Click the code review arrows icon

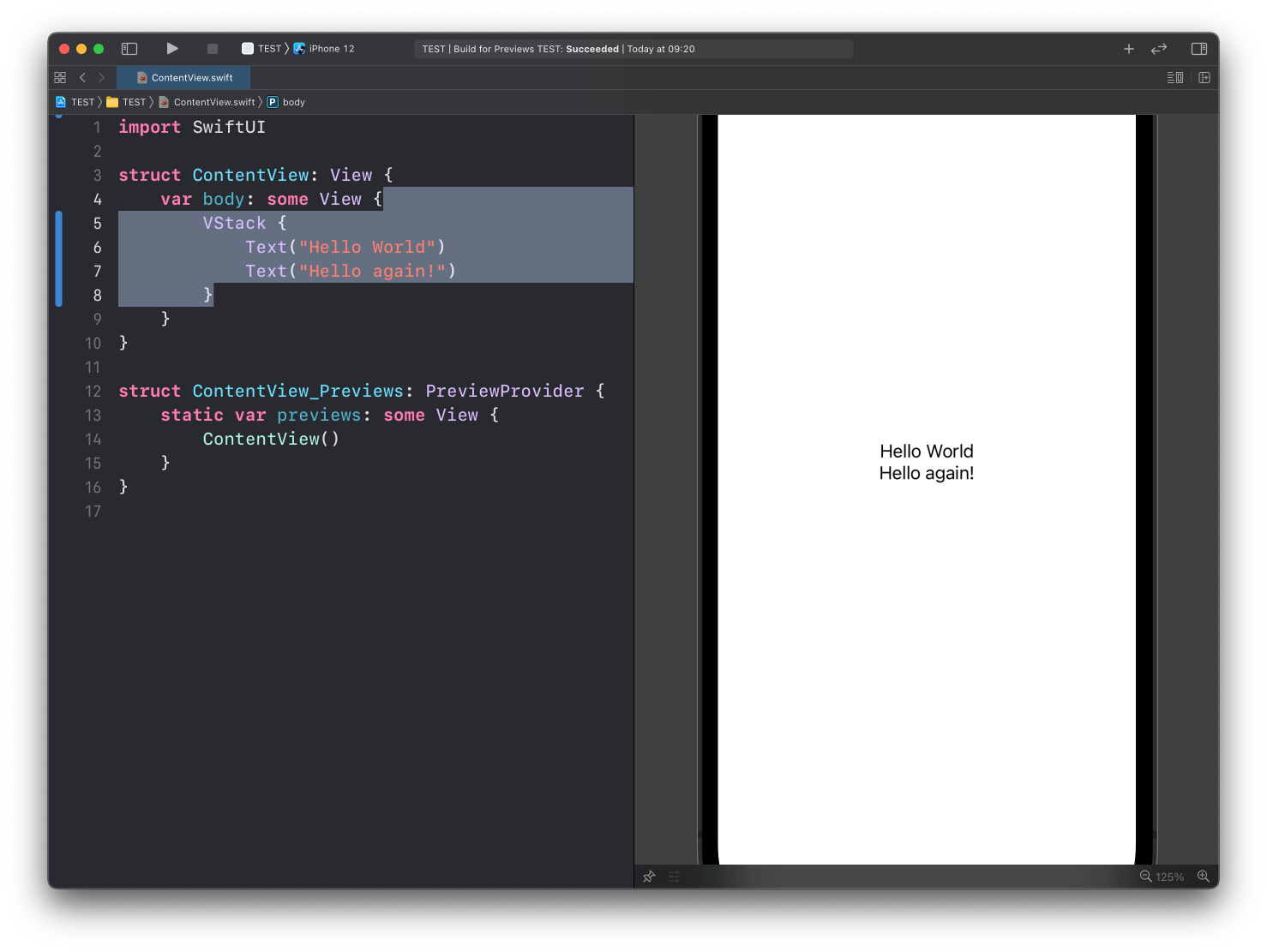point(1159,49)
